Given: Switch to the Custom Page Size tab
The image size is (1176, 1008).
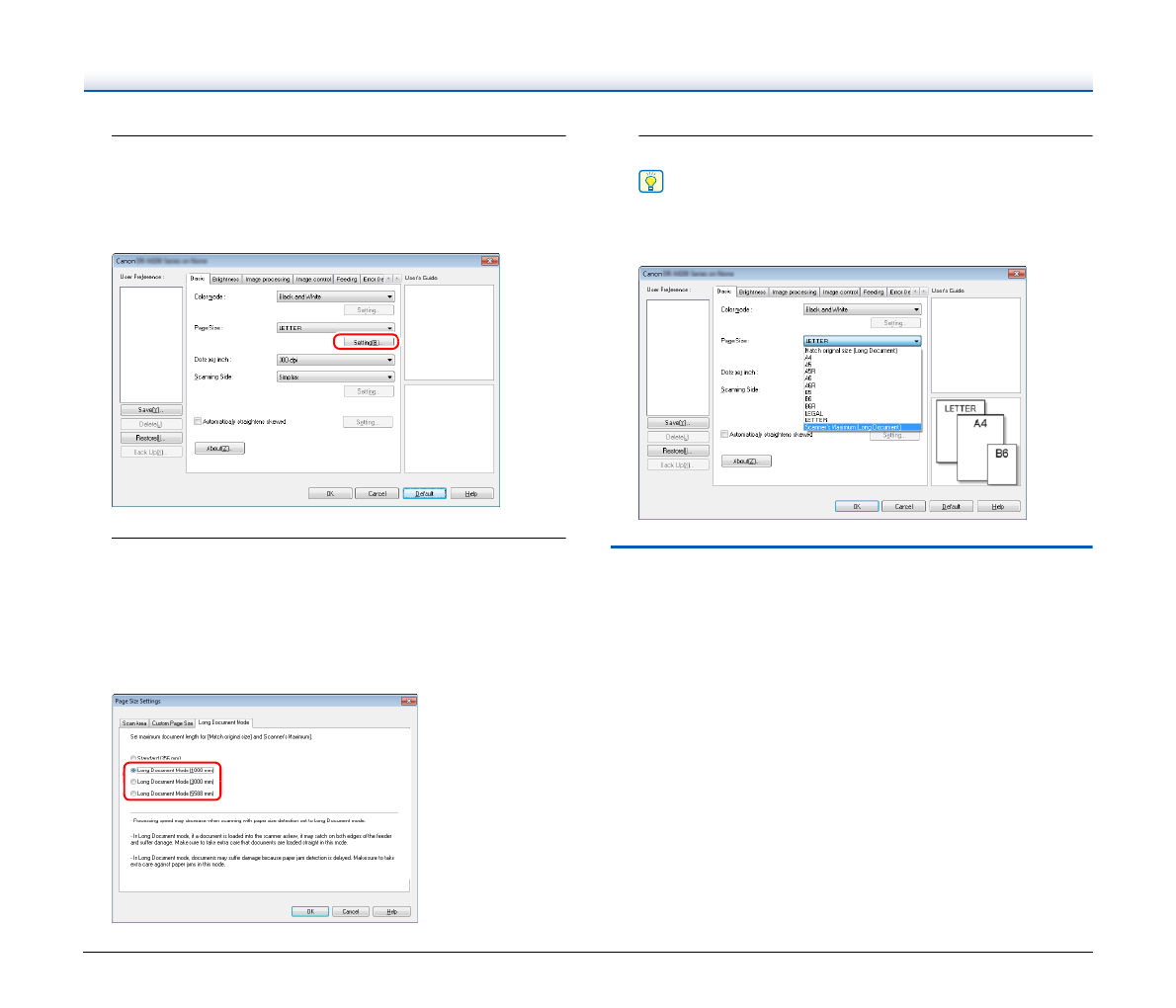Looking at the screenshot, I should 173,723.
